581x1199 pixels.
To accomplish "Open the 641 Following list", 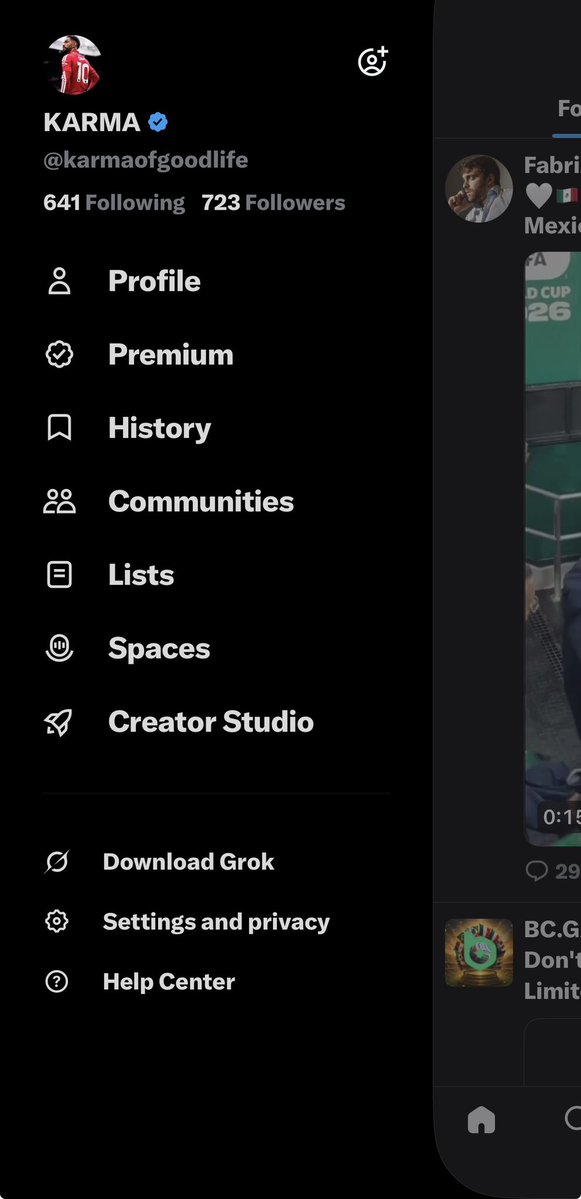I will [114, 203].
